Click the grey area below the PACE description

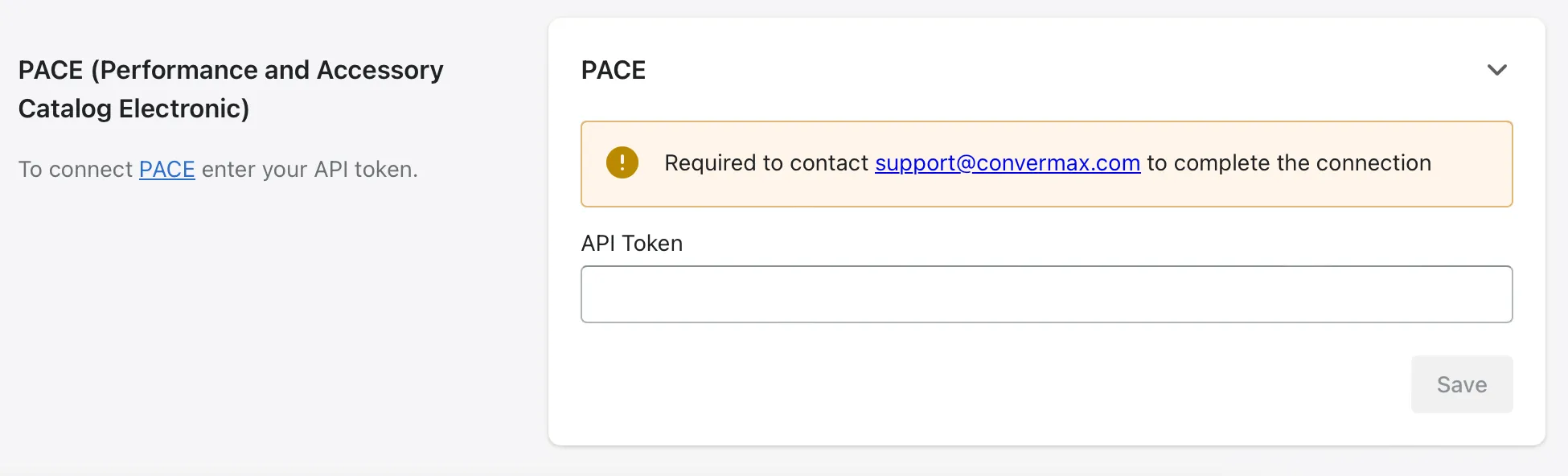(241, 322)
